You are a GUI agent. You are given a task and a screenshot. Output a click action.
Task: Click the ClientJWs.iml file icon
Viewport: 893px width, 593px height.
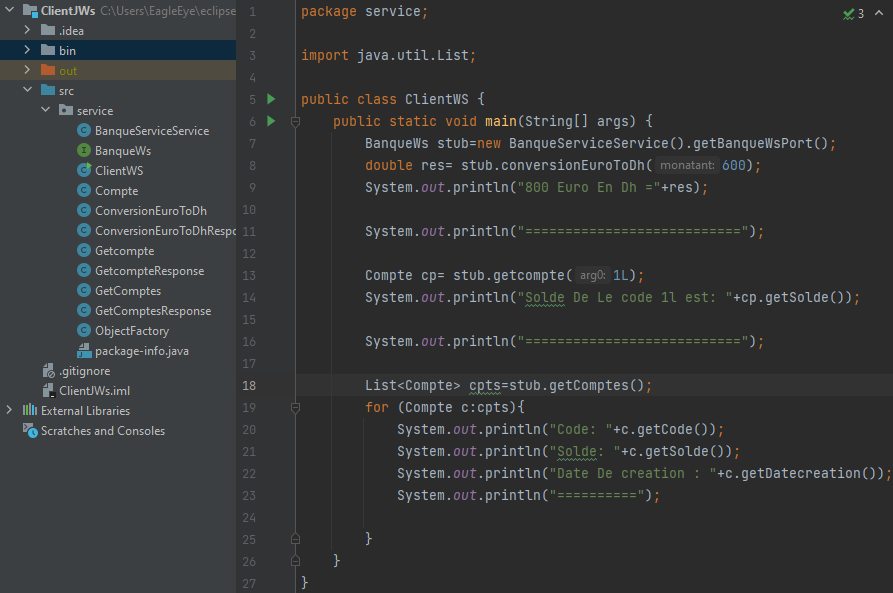(x=48, y=391)
